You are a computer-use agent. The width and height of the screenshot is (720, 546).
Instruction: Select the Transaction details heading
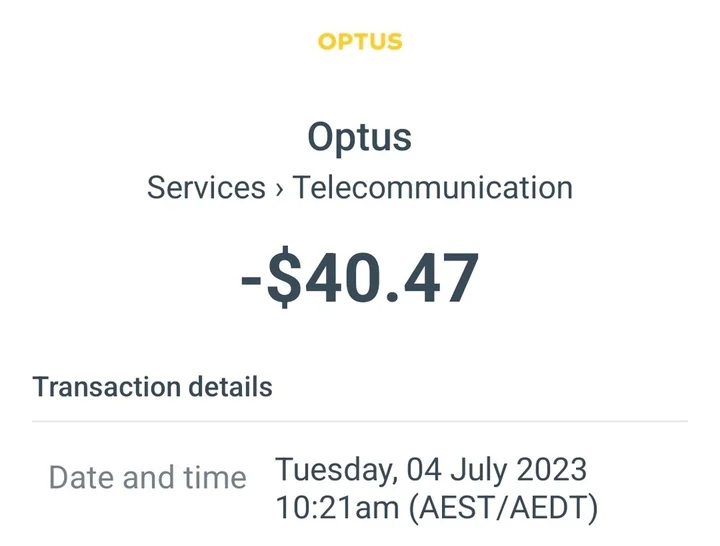pos(152,387)
